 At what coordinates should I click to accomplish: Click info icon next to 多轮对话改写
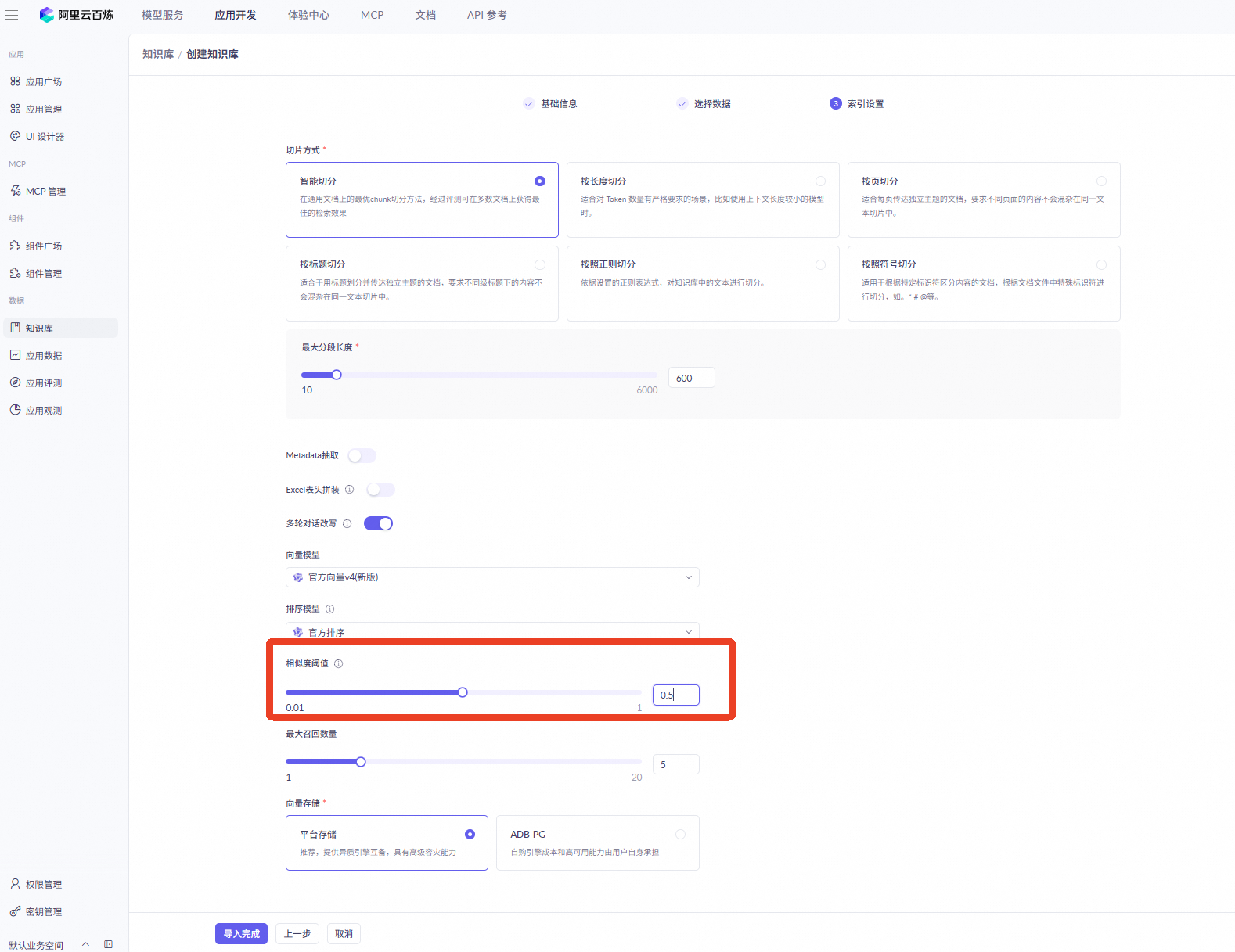[347, 524]
